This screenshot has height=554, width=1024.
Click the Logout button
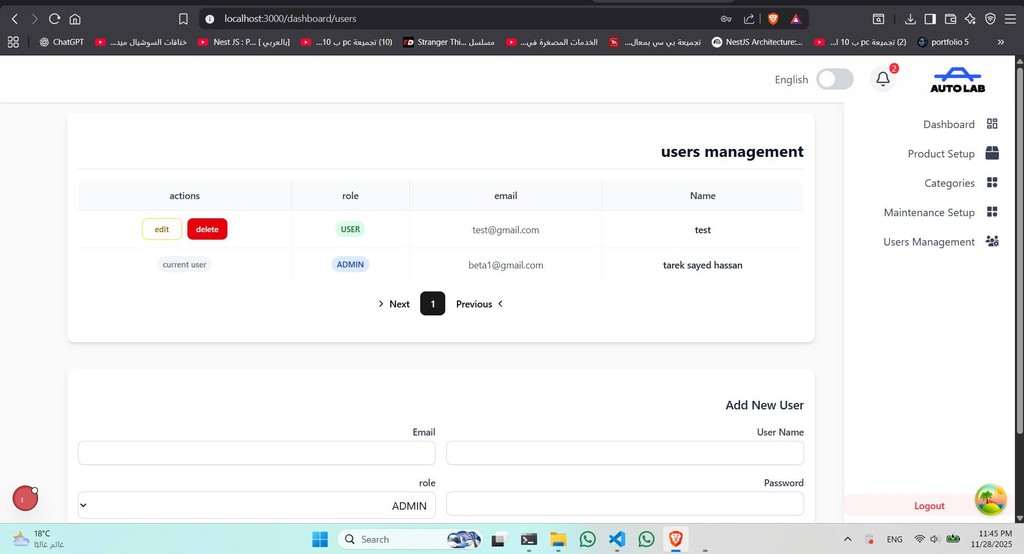point(929,506)
